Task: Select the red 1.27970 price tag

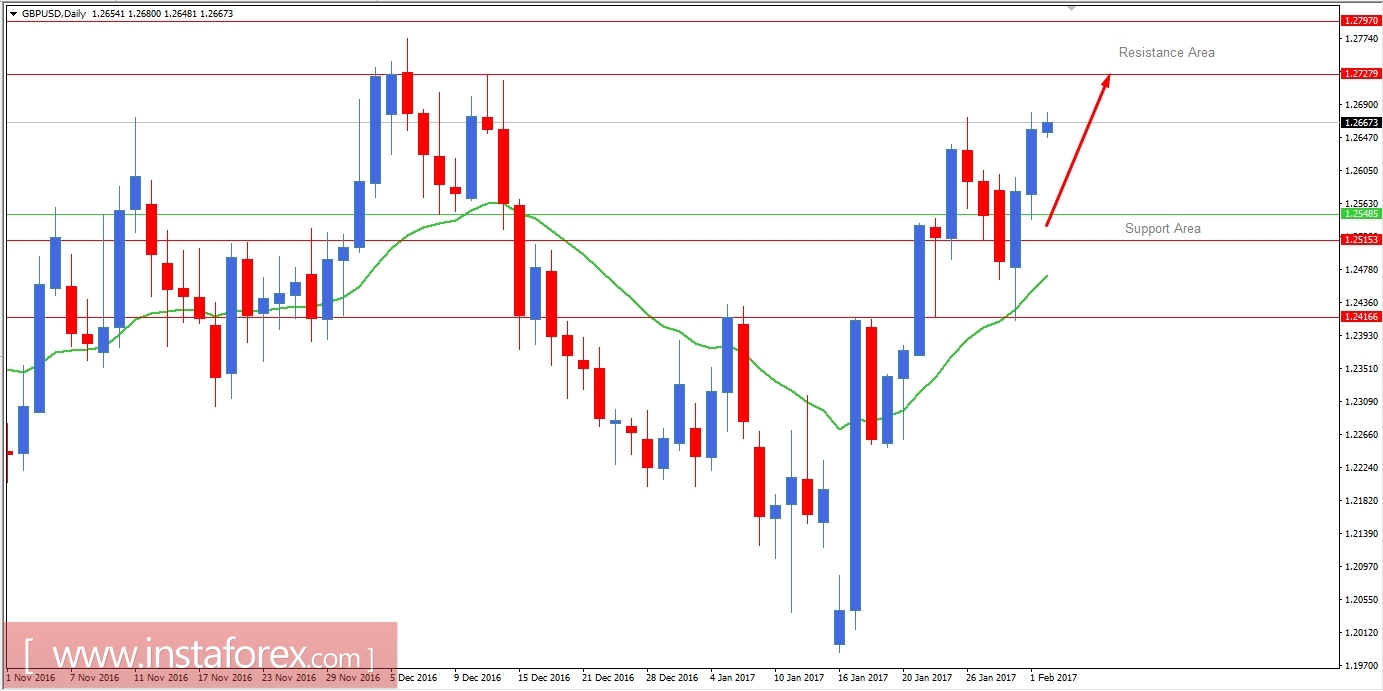Action: click(1363, 19)
